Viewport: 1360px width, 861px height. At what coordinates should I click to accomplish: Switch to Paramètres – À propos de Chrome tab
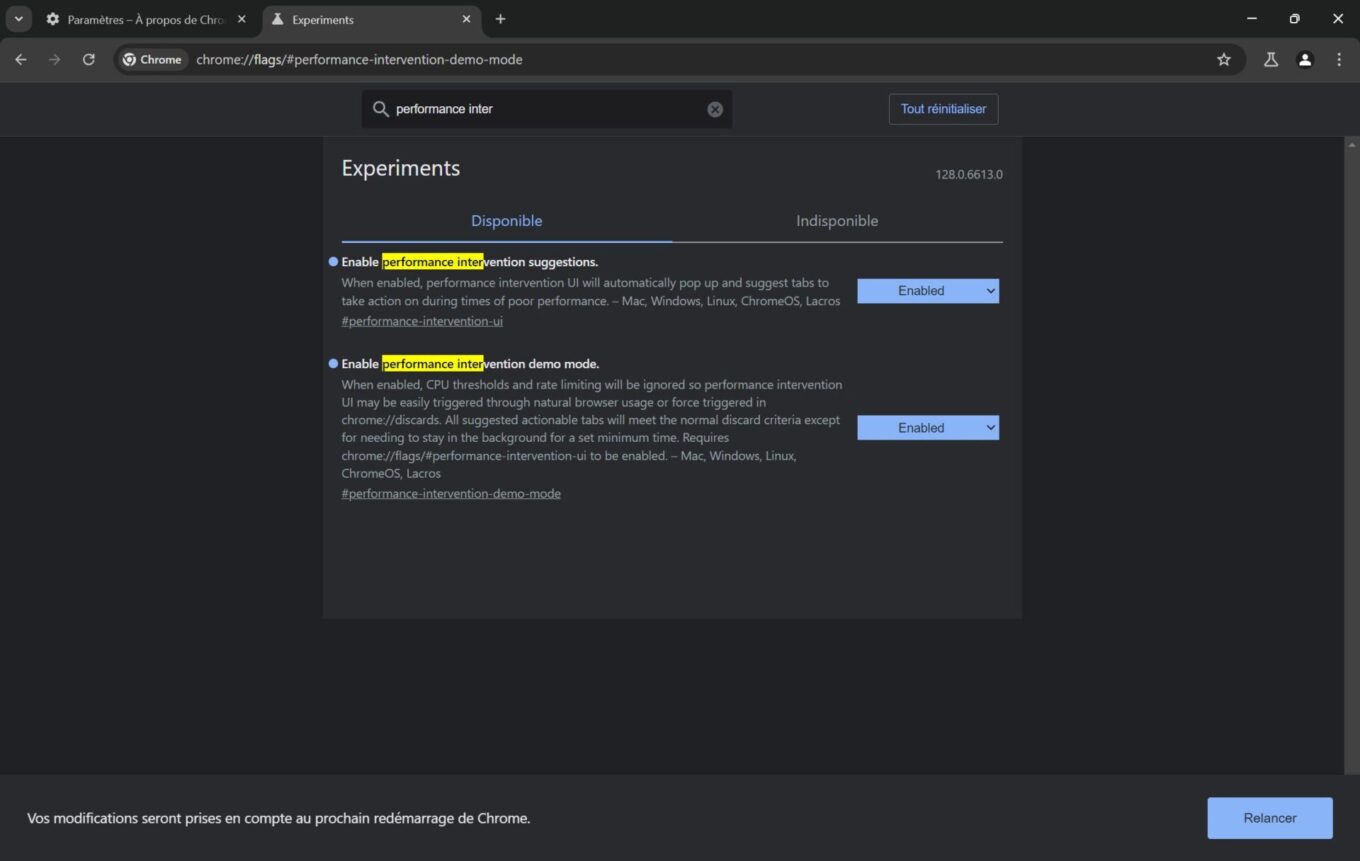coord(147,19)
